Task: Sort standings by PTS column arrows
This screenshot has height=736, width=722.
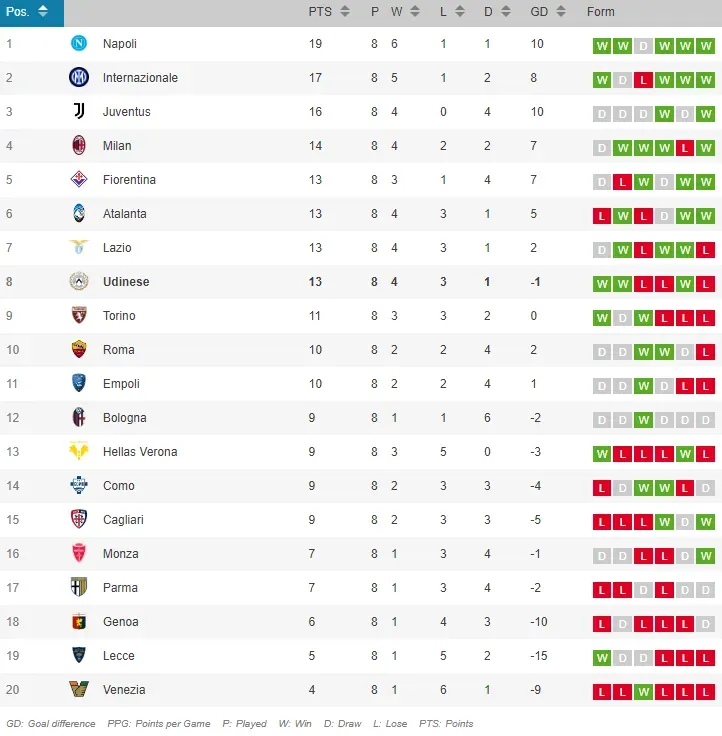Action: (x=345, y=12)
